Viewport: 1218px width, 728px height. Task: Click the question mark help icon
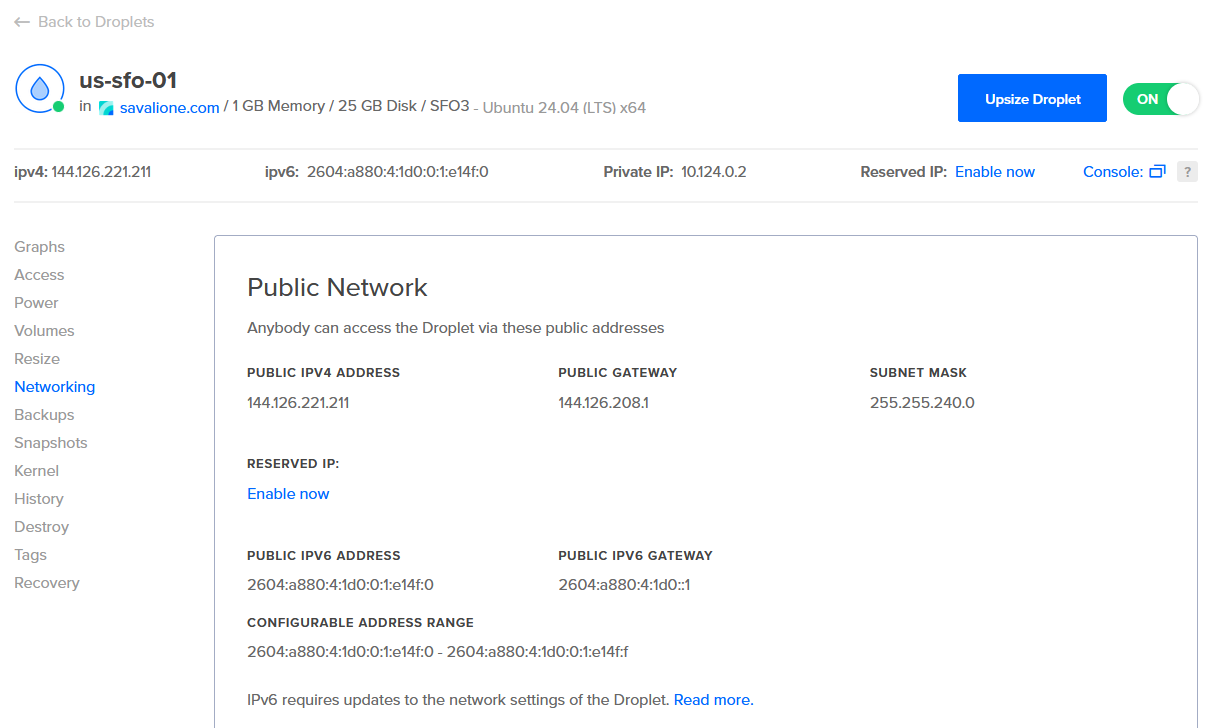1187,171
